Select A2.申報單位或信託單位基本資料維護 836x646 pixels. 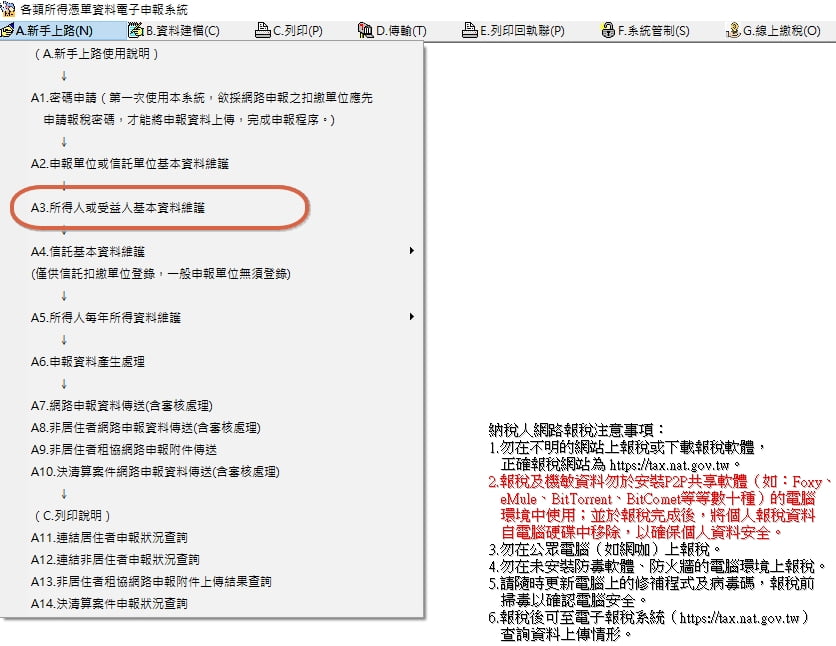(135, 163)
